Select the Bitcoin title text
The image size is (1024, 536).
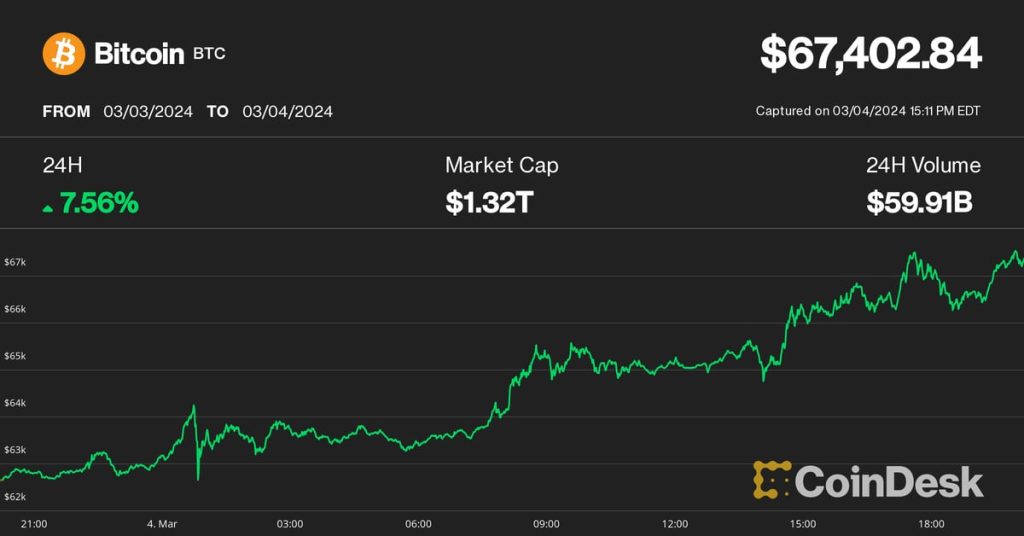coord(138,53)
